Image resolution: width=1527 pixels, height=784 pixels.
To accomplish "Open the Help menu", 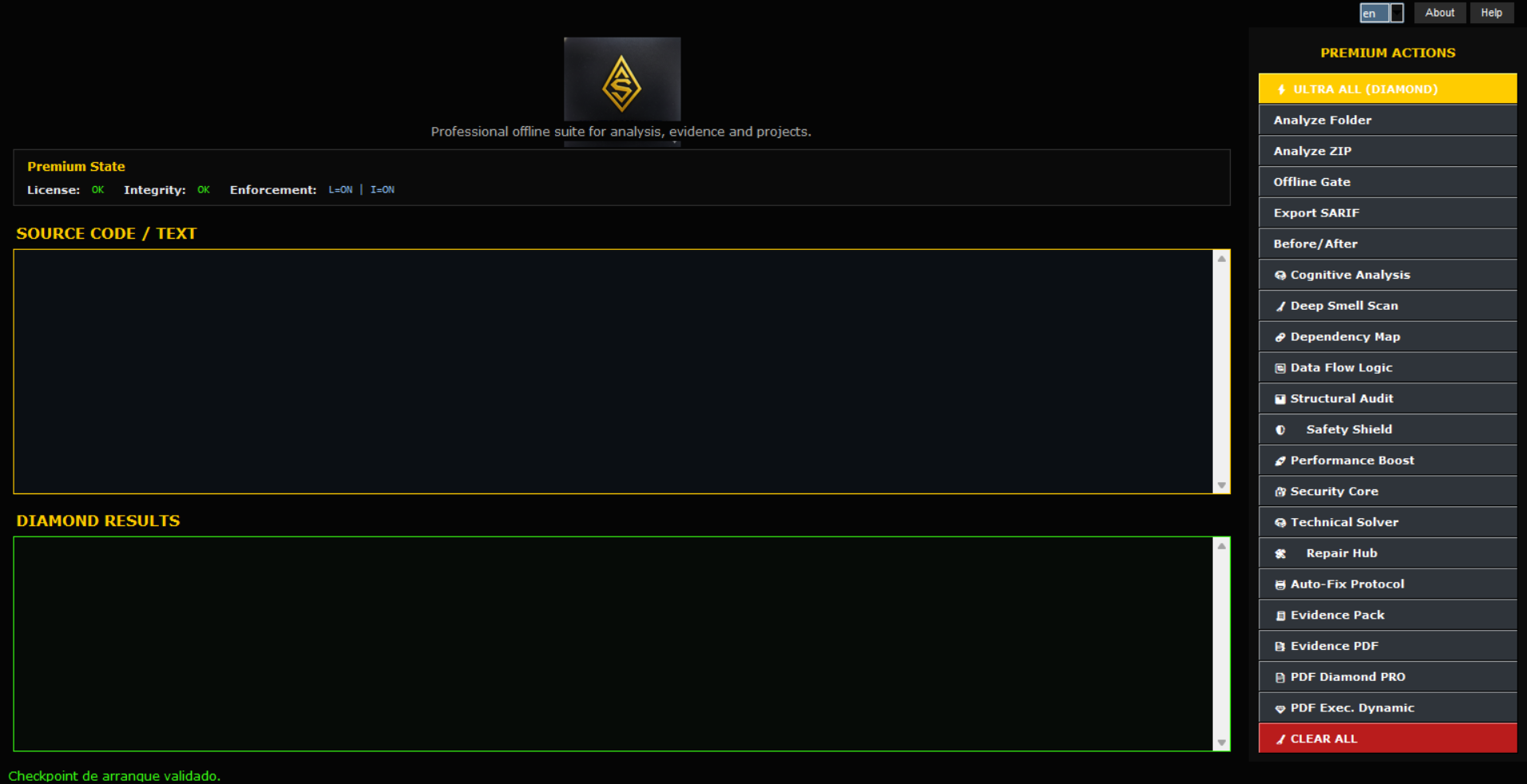I will coord(1491,13).
